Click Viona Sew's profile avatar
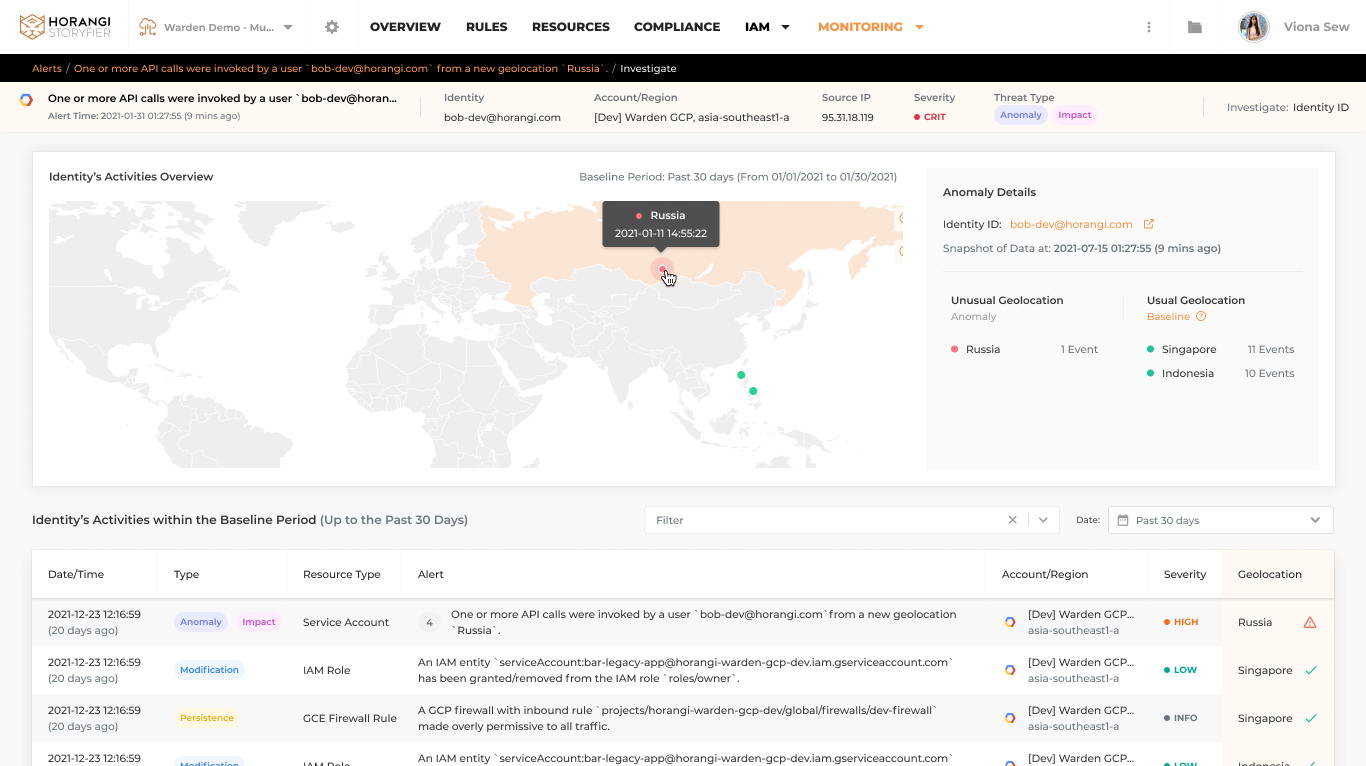Screen dimensions: 1366x766 tap(1253, 27)
